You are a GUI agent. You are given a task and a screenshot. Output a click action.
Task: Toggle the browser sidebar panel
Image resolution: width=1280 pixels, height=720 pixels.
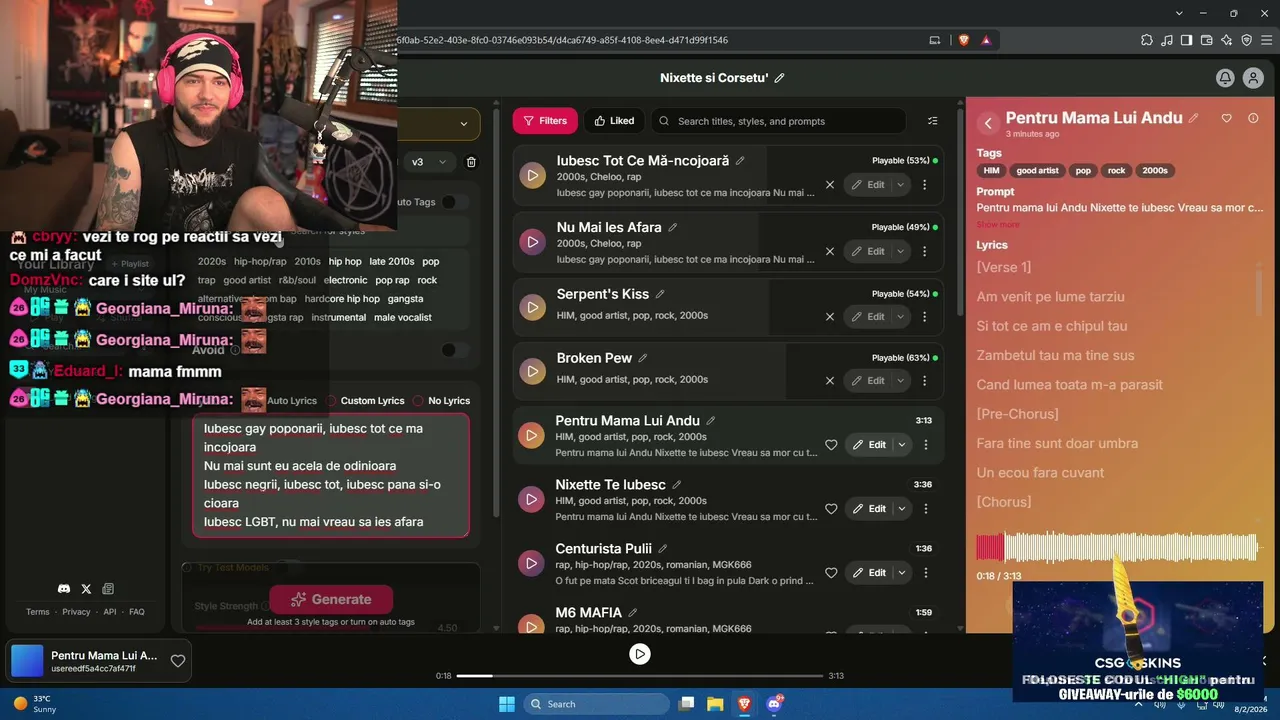(1187, 40)
